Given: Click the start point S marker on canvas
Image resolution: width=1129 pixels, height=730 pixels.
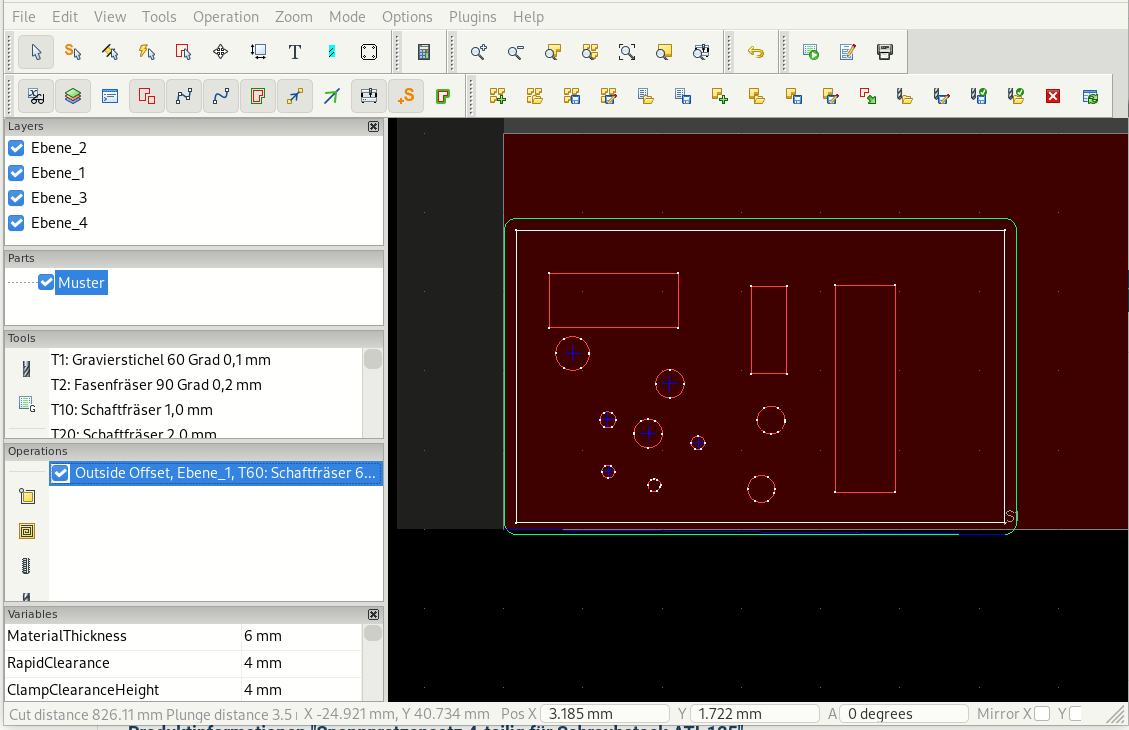Looking at the screenshot, I should tap(1010, 516).
